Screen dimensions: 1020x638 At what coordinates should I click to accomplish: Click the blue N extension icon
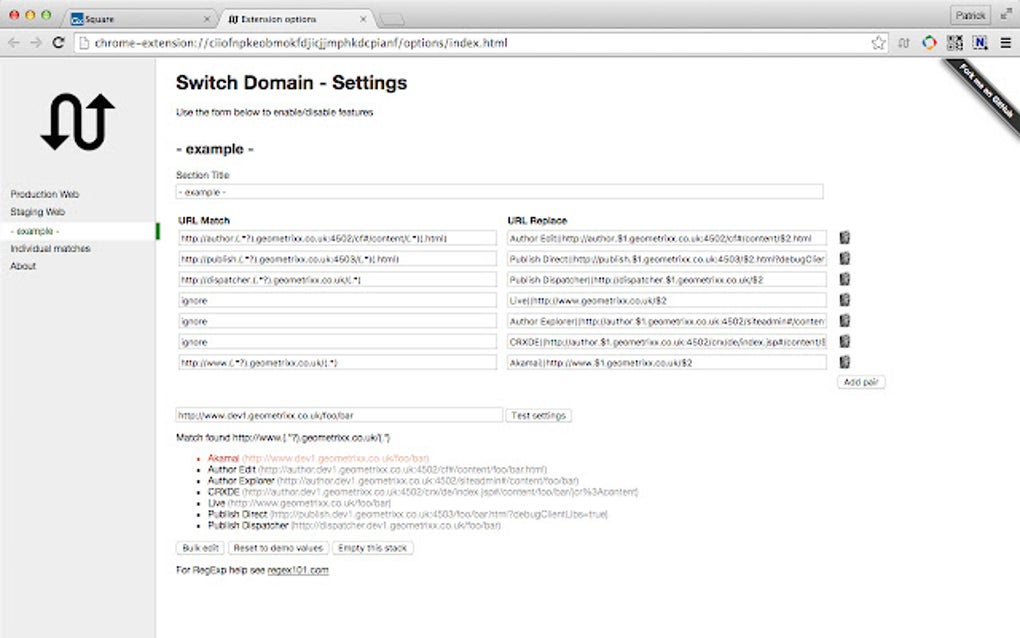pyautogui.click(x=978, y=43)
